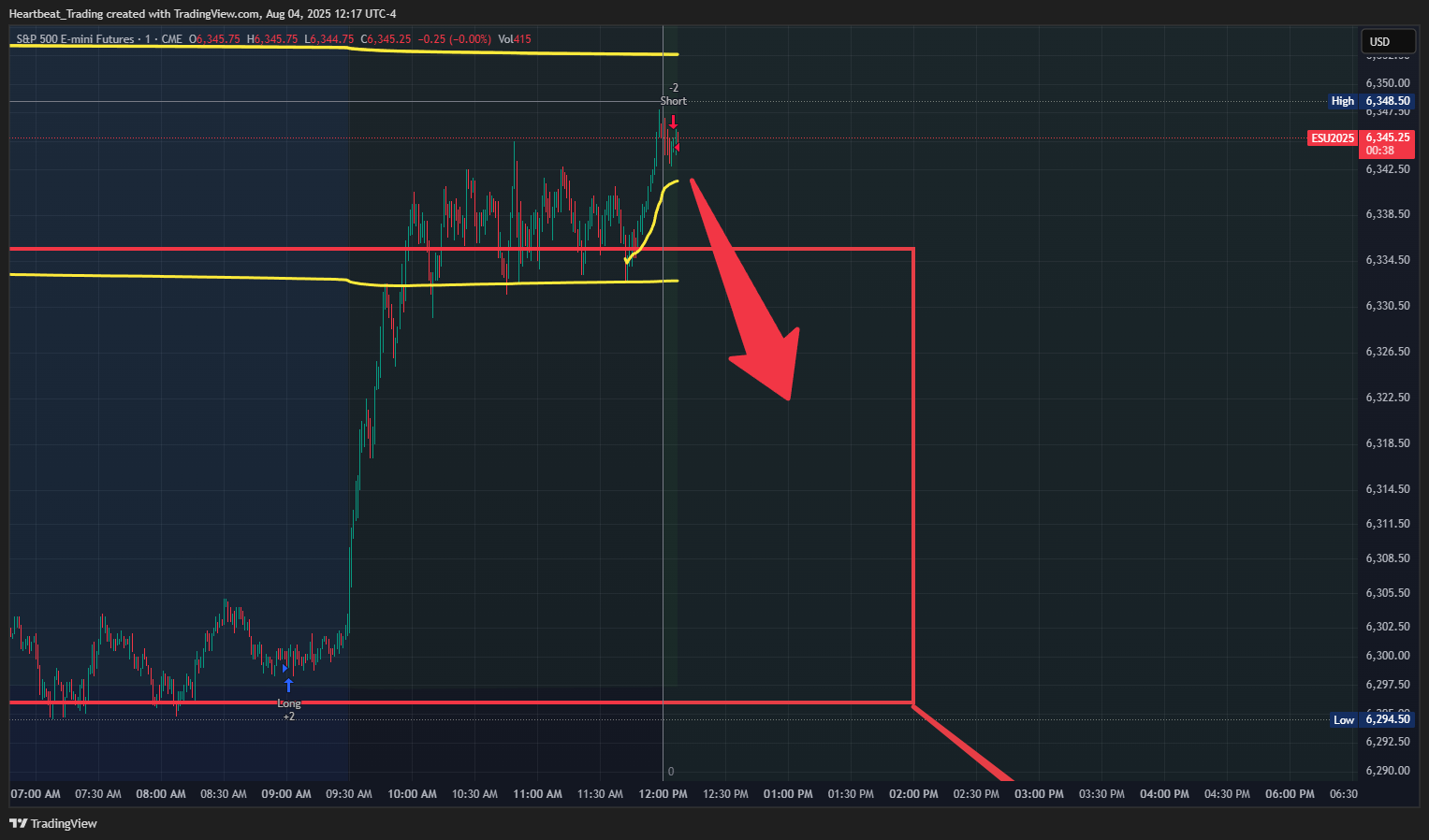Click the 09:00 AM time axis label
This screenshot has width=1429, height=840.
pos(286,794)
